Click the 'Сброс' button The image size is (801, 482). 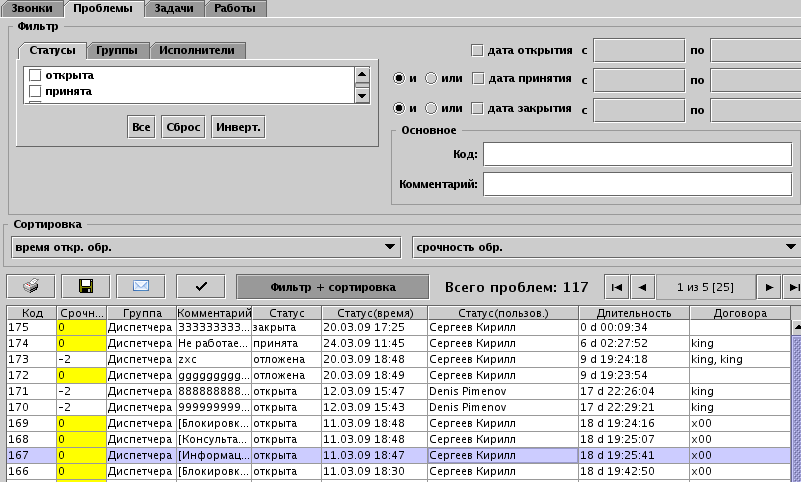(184, 127)
